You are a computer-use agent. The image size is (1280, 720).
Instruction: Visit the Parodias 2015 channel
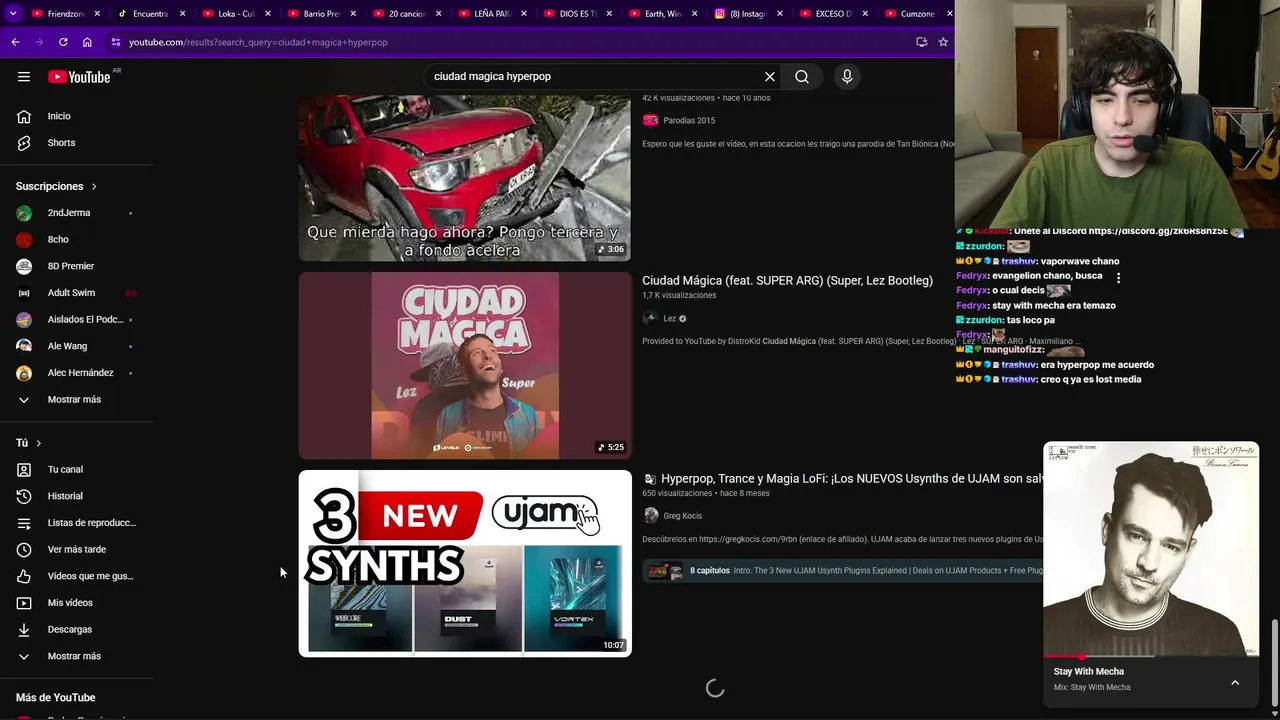689,121
